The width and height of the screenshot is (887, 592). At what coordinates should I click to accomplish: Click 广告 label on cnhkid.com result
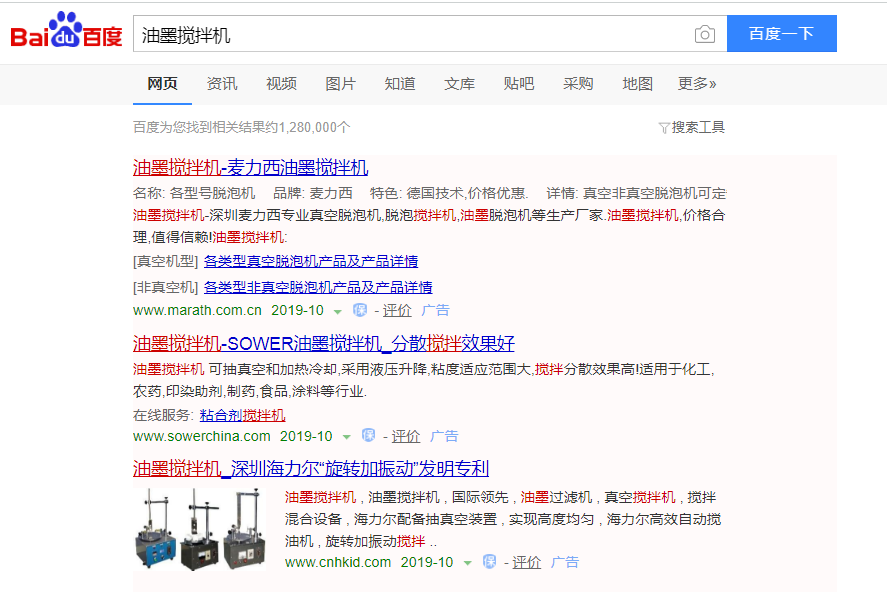click(x=565, y=562)
